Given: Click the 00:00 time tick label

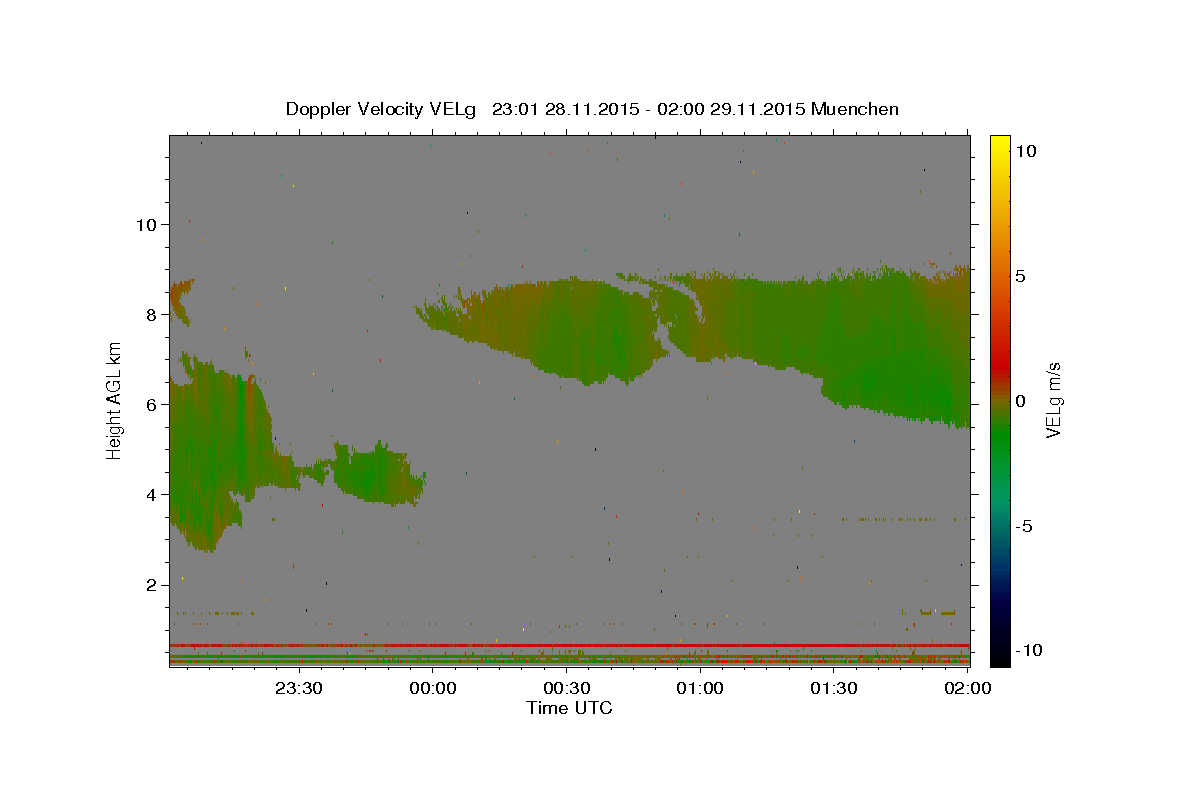Looking at the screenshot, I should point(433,688).
